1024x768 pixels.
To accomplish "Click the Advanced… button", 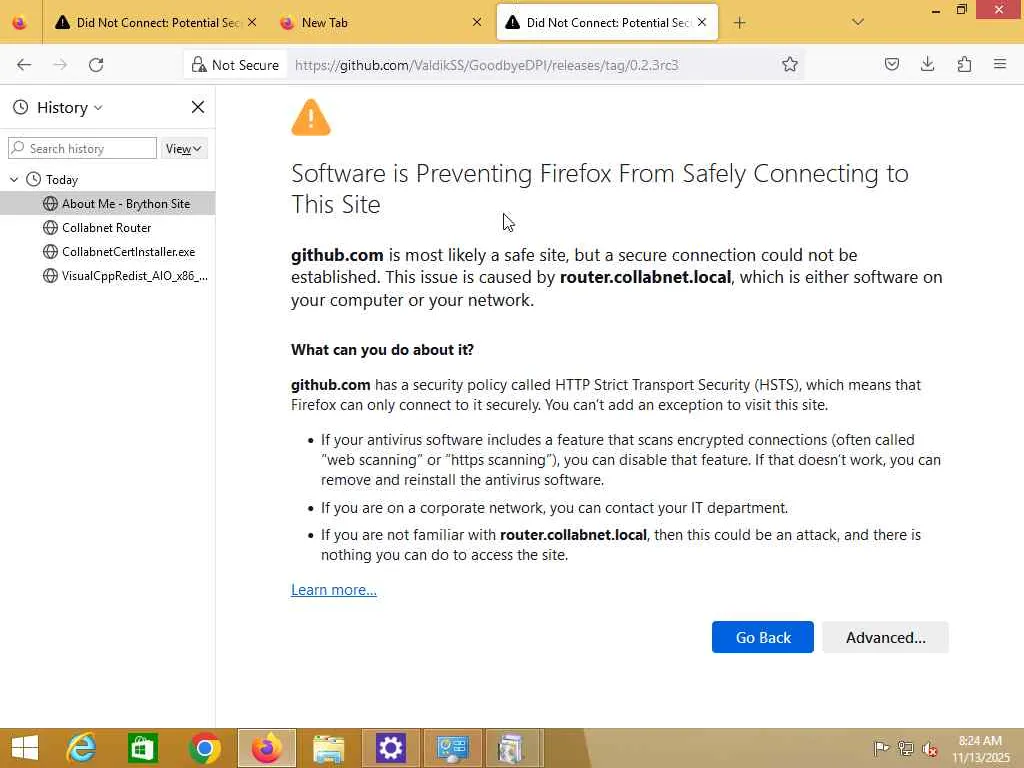I will click(x=885, y=637).
